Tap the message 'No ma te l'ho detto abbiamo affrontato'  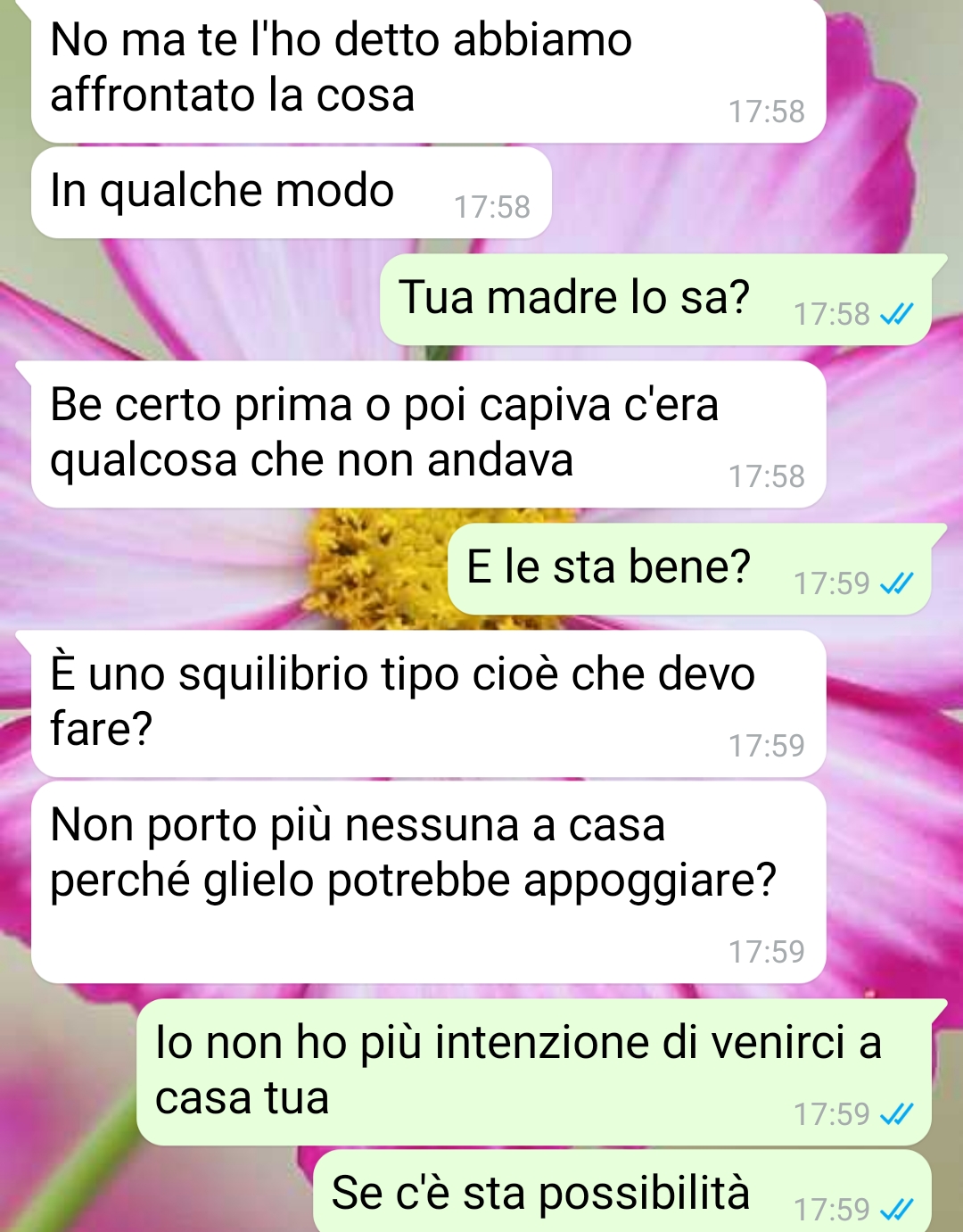429,71
